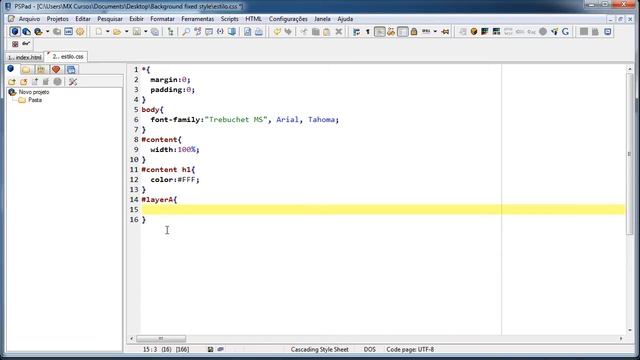Click the new file toolbar icon

[99, 31]
